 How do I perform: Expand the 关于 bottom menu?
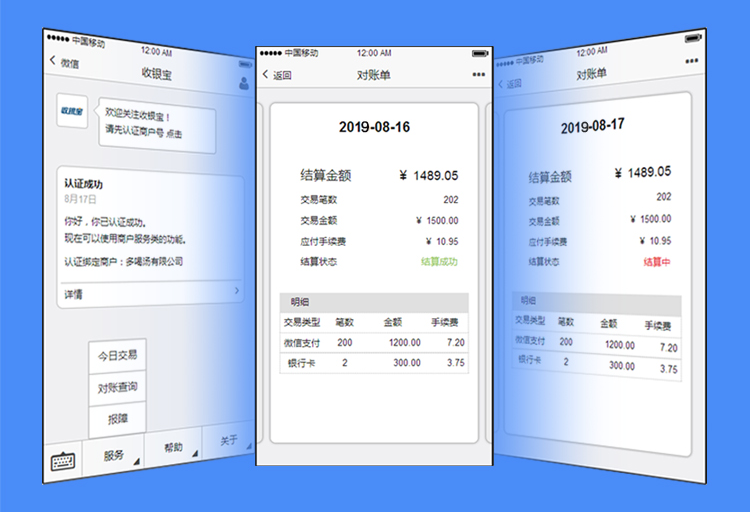pyautogui.click(x=227, y=441)
